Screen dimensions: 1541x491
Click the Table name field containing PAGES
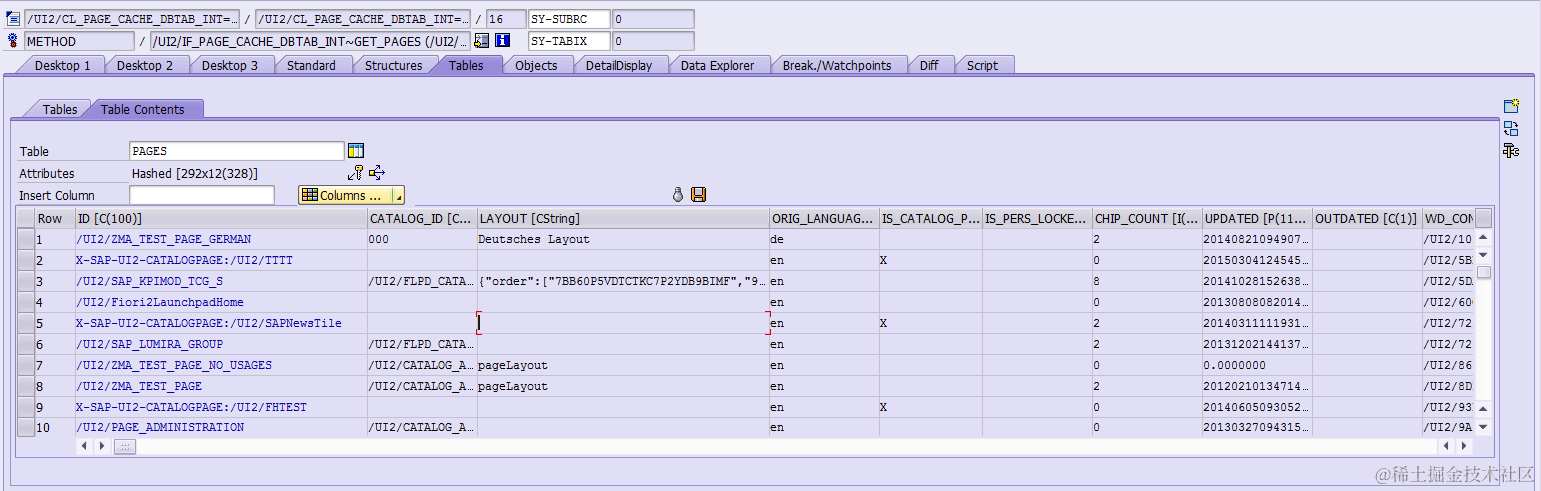click(x=237, y=151)
